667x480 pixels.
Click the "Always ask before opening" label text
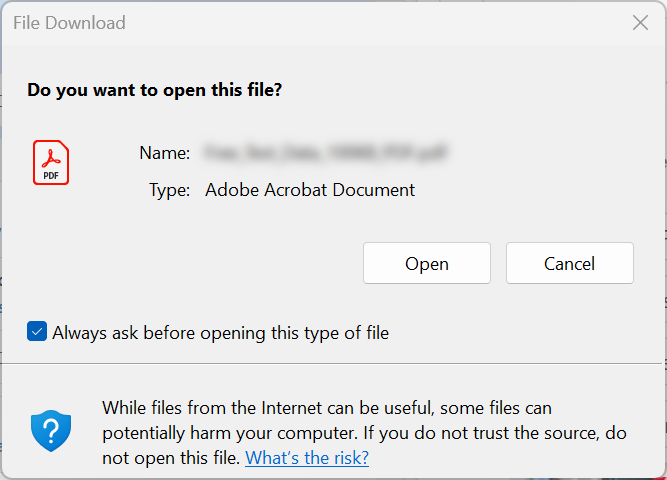[220, 333]
